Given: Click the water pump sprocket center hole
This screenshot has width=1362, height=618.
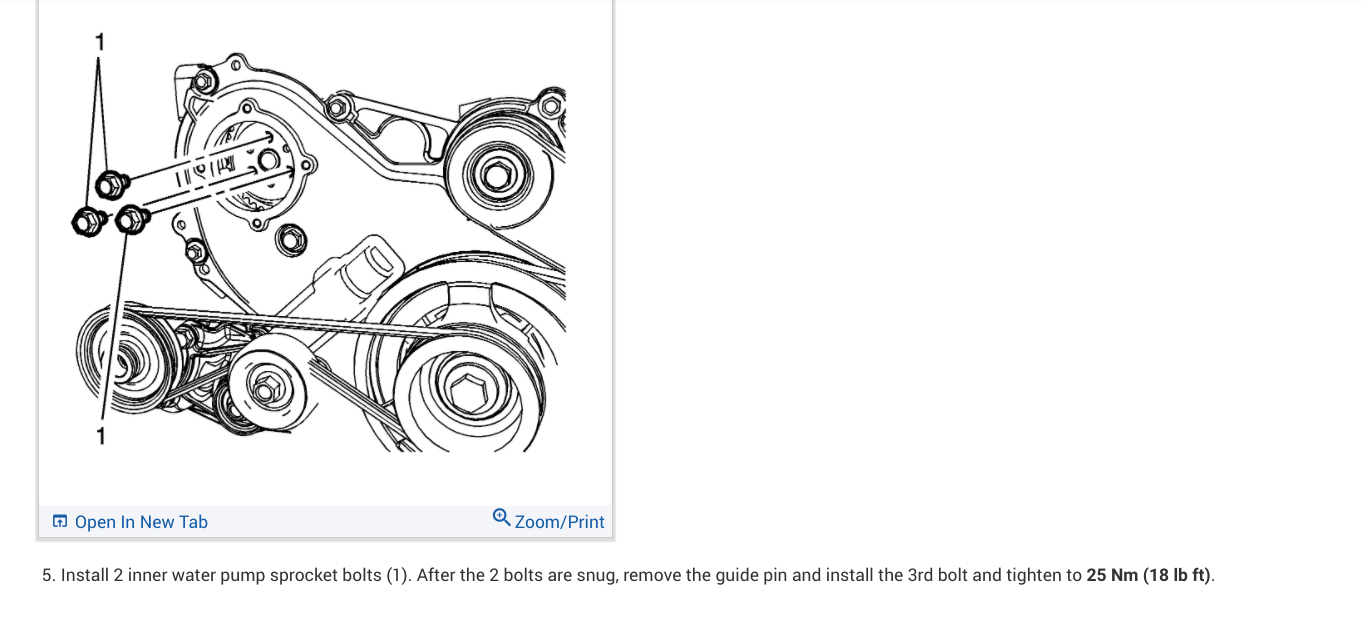Looking at the screenshot, I should pos(267,159).
